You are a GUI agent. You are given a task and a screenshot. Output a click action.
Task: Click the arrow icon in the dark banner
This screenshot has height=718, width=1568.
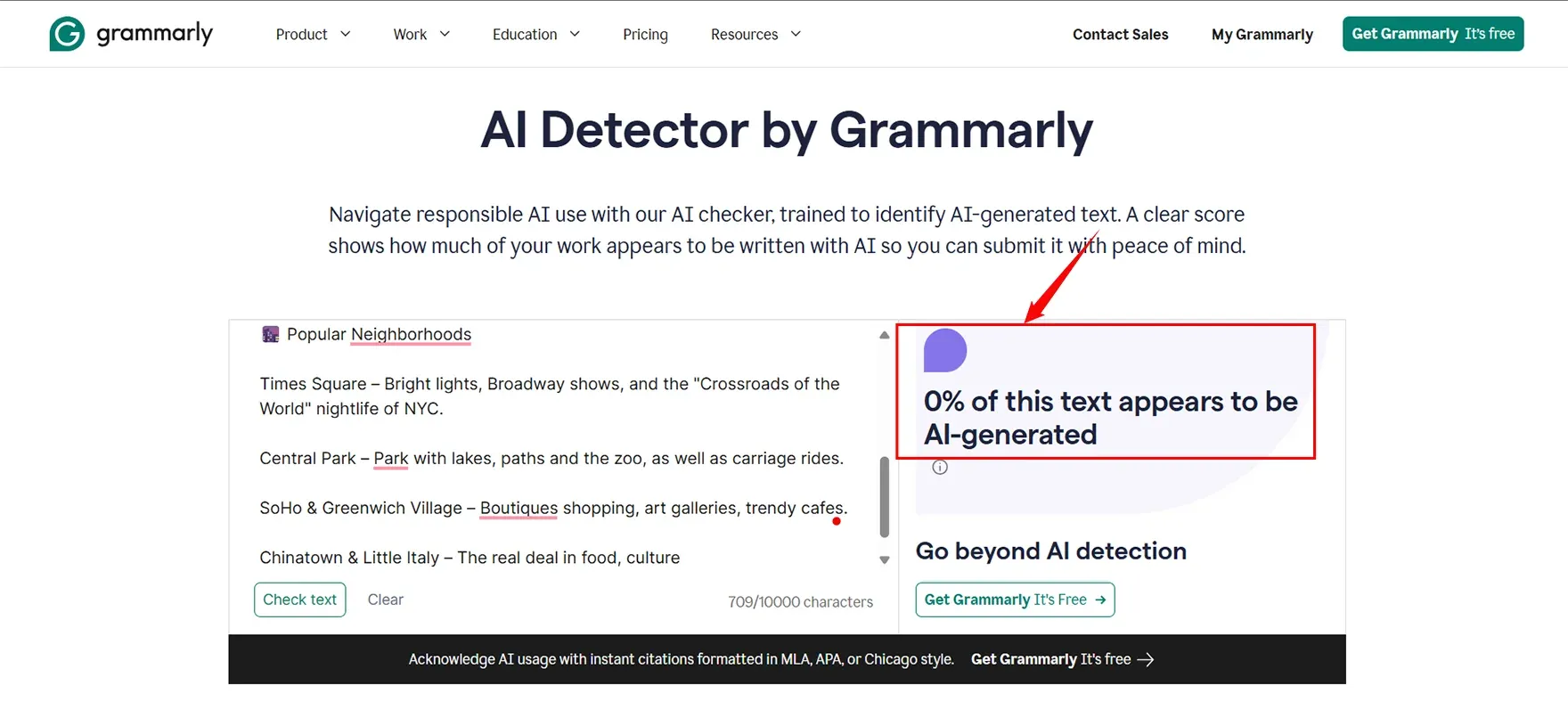point(1146,659)
